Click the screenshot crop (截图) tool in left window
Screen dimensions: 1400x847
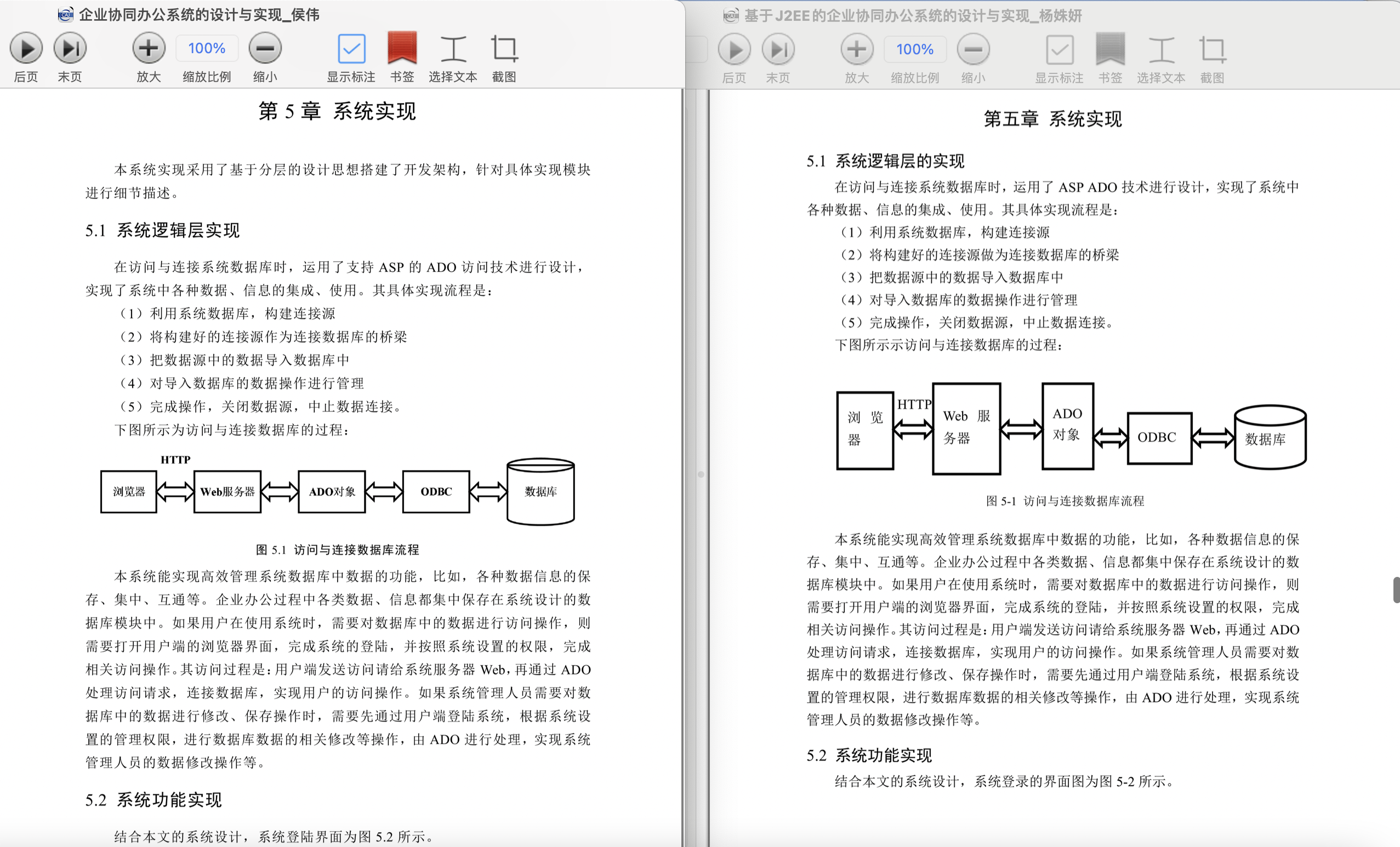[x=504, y=49]
